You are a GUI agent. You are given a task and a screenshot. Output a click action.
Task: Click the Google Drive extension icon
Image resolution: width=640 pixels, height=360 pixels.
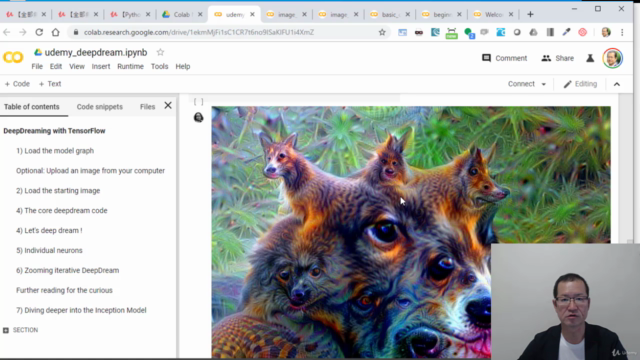pyautogui.click(x=533, y=32)
